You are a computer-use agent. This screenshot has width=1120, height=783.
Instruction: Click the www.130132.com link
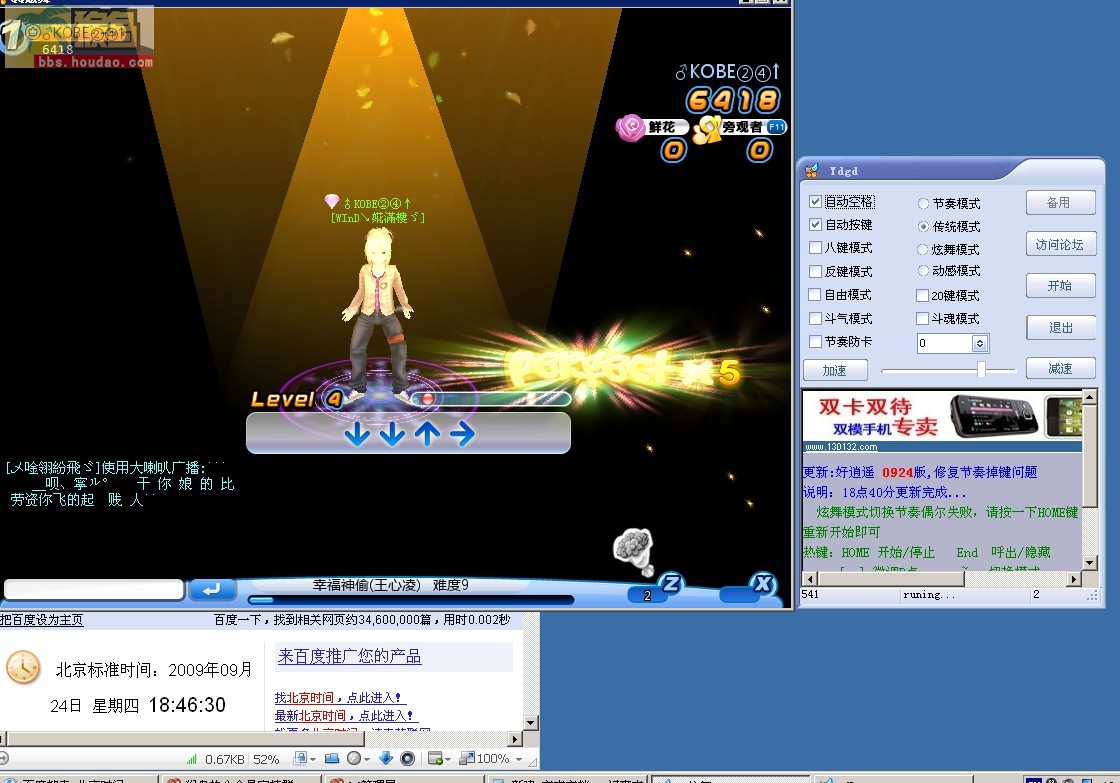[x=841, y=447]
